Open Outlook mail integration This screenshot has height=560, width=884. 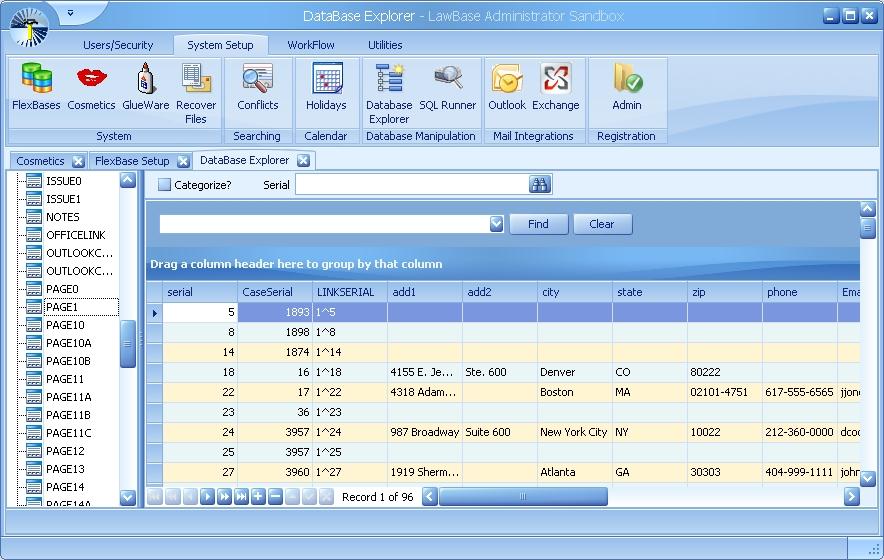[507, 86]
